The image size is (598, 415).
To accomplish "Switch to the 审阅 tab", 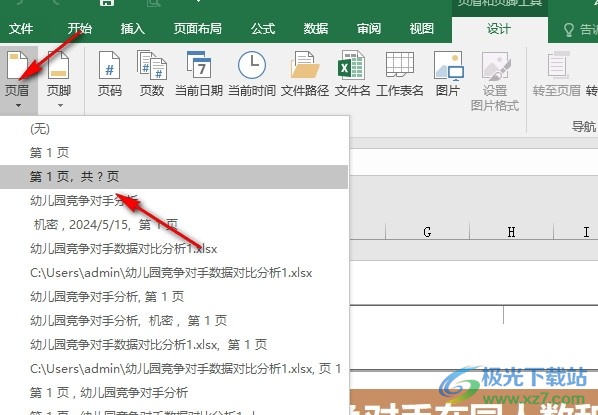I will tap(369, 29).
